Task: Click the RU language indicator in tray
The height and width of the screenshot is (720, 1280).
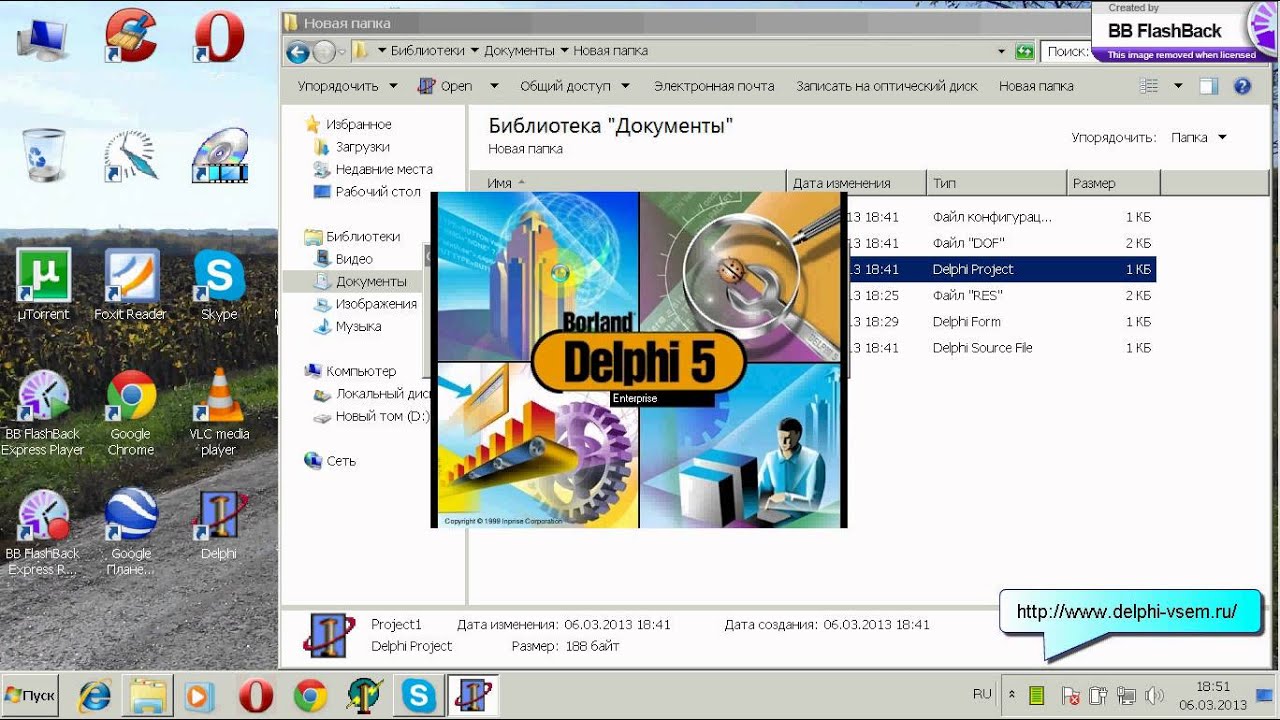Action: [982, 694]
